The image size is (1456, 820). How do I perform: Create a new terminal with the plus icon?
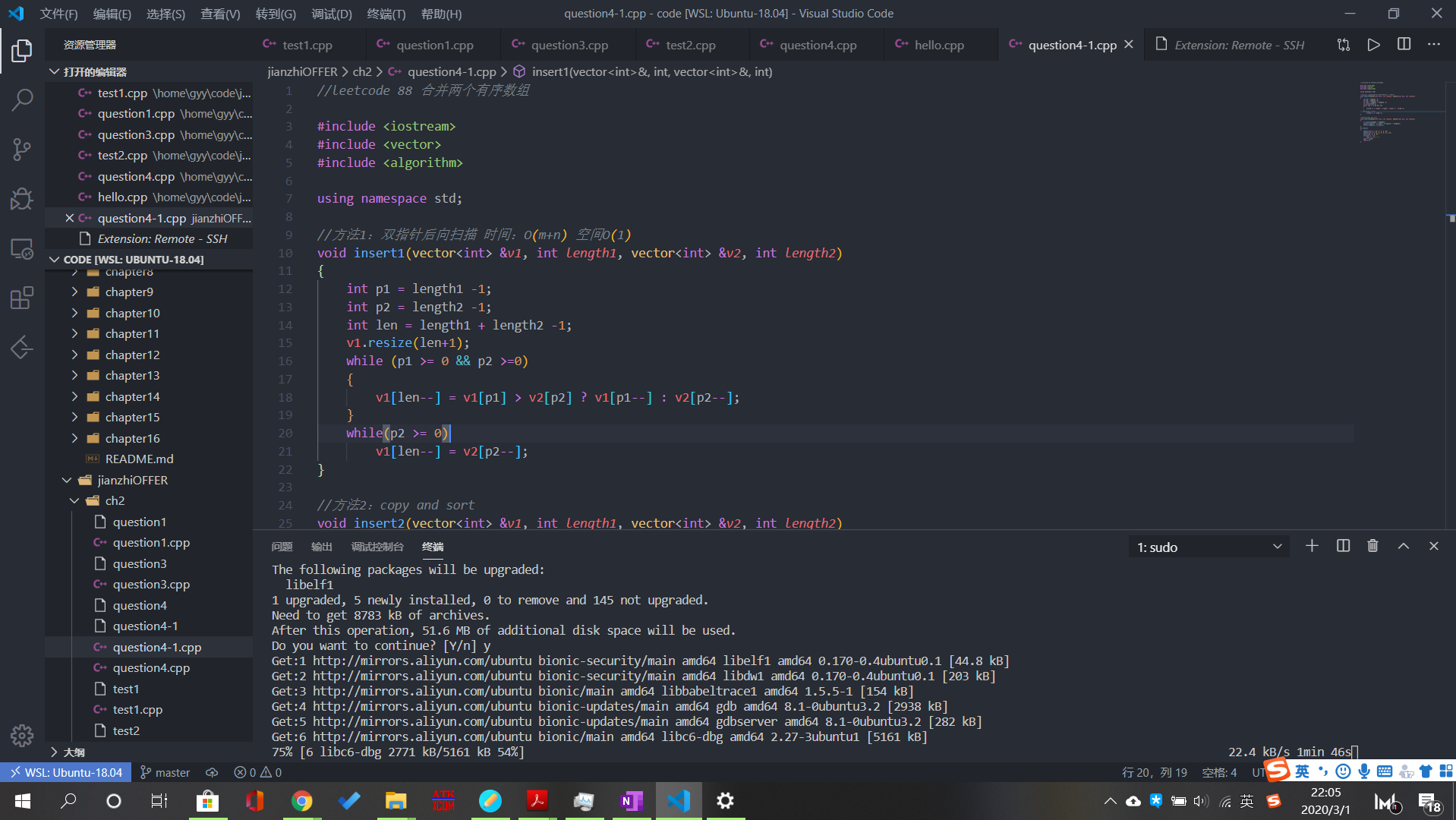1312,546
